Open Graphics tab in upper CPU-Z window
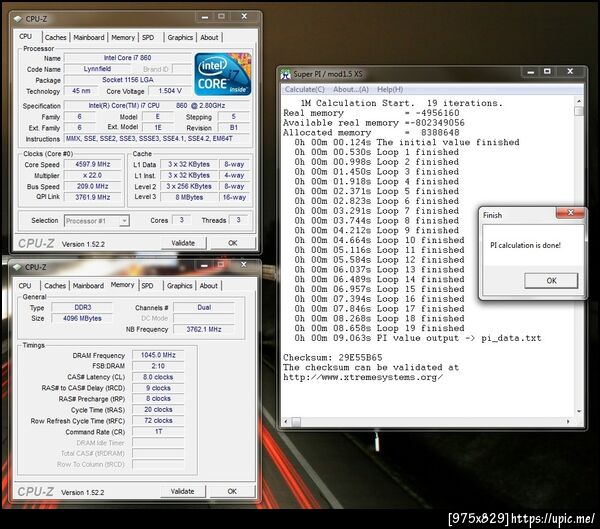The width and height of the screenshot is (600, 529). point(180,38)
